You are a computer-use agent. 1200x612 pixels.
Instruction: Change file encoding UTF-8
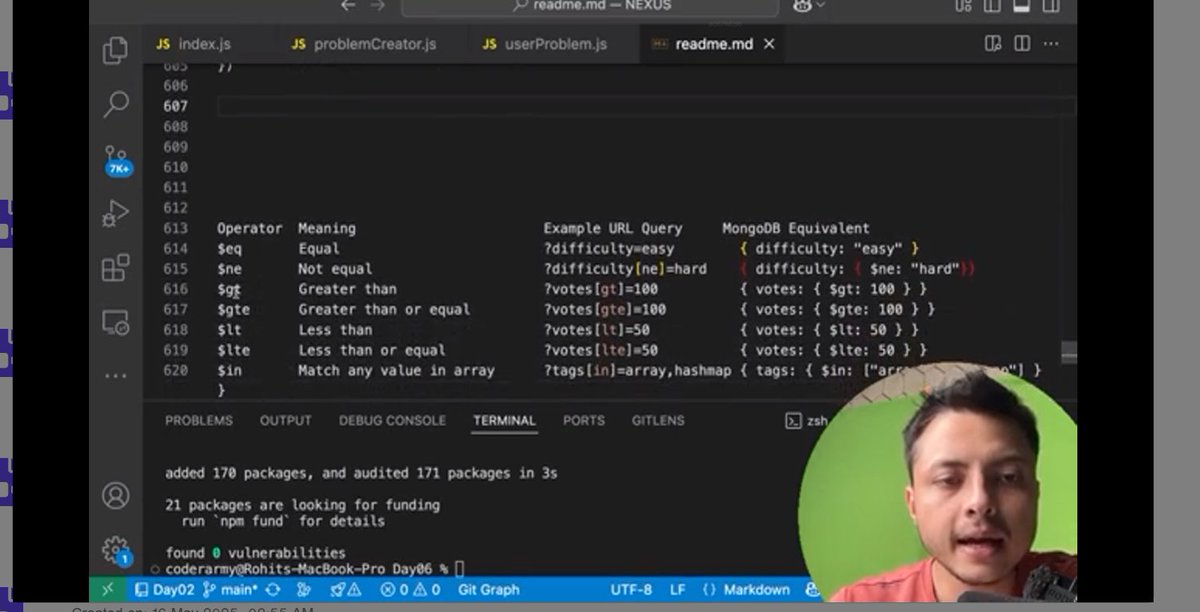click(631, 590)
